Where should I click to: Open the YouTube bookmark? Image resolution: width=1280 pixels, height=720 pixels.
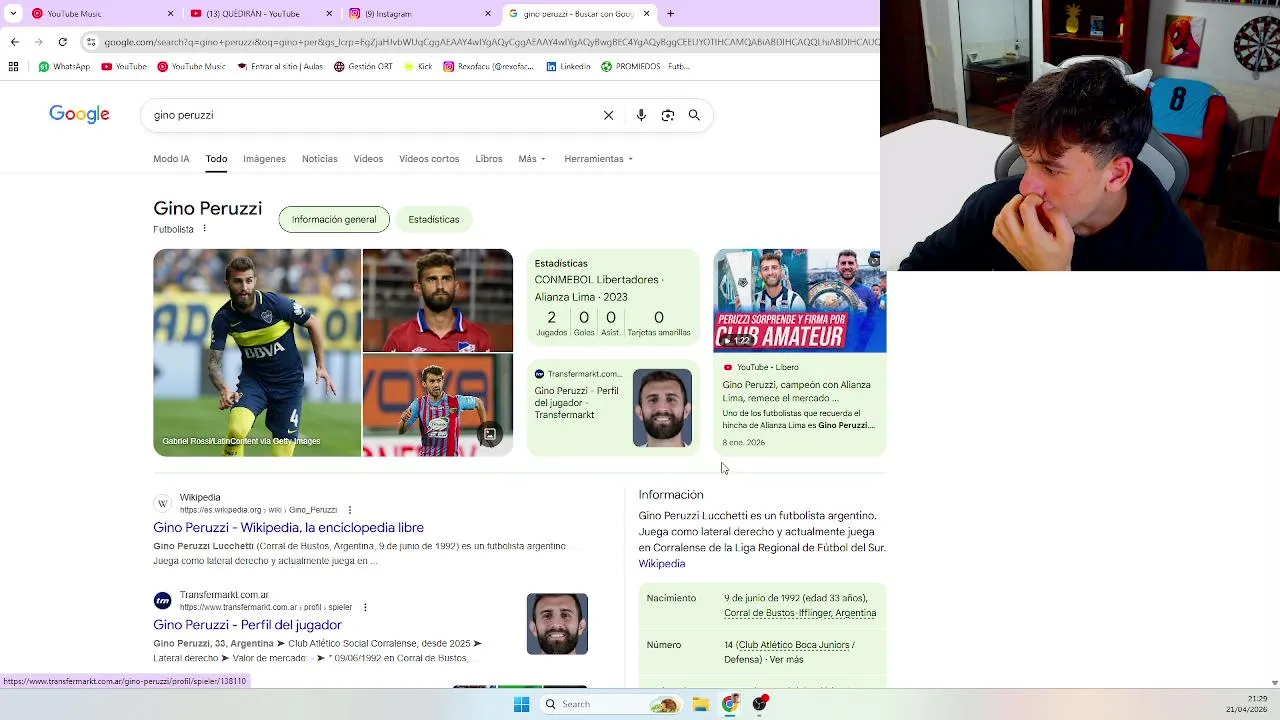(x=124, y=67)
